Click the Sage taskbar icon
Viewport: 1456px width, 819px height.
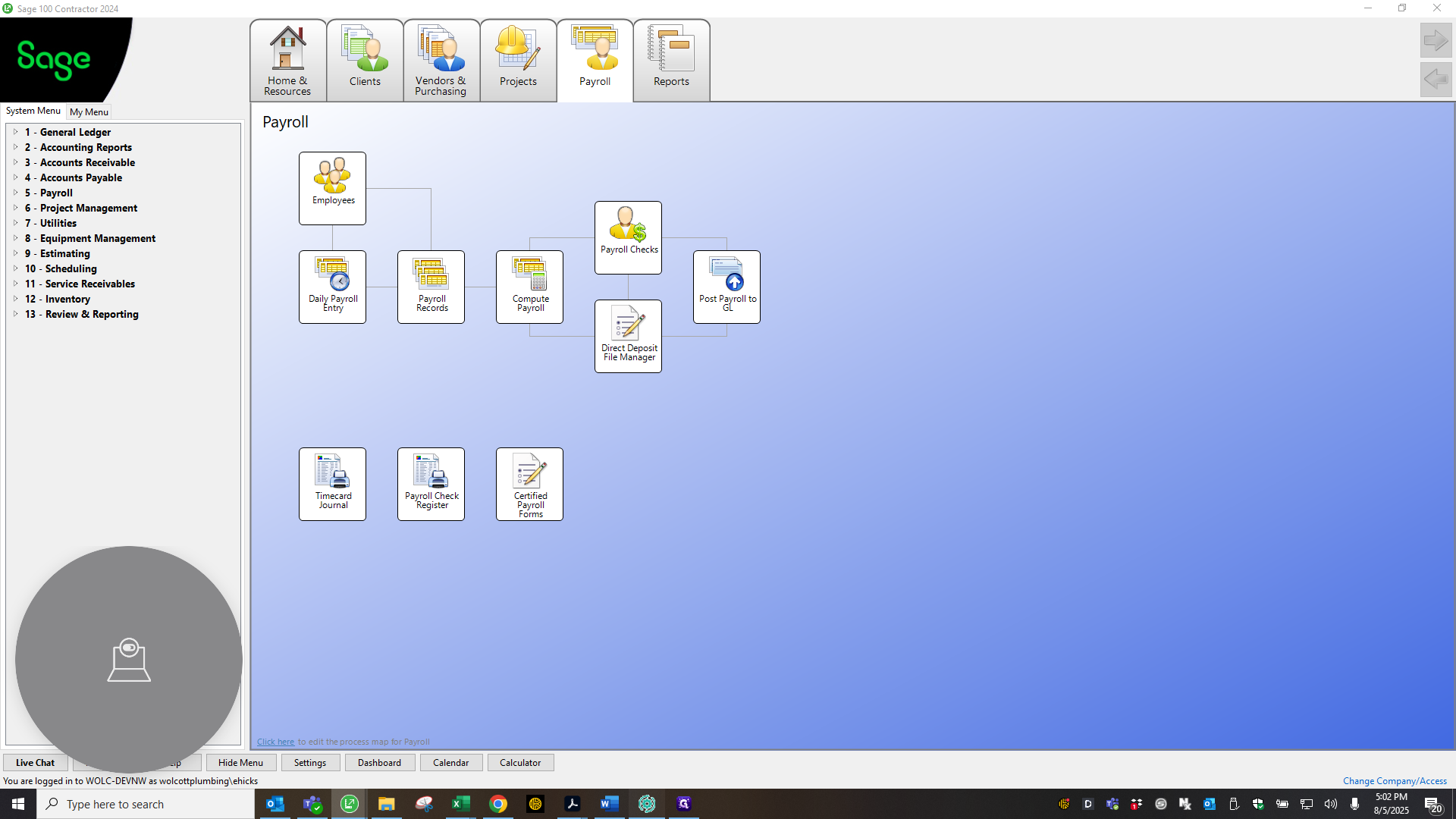(350, 804)
